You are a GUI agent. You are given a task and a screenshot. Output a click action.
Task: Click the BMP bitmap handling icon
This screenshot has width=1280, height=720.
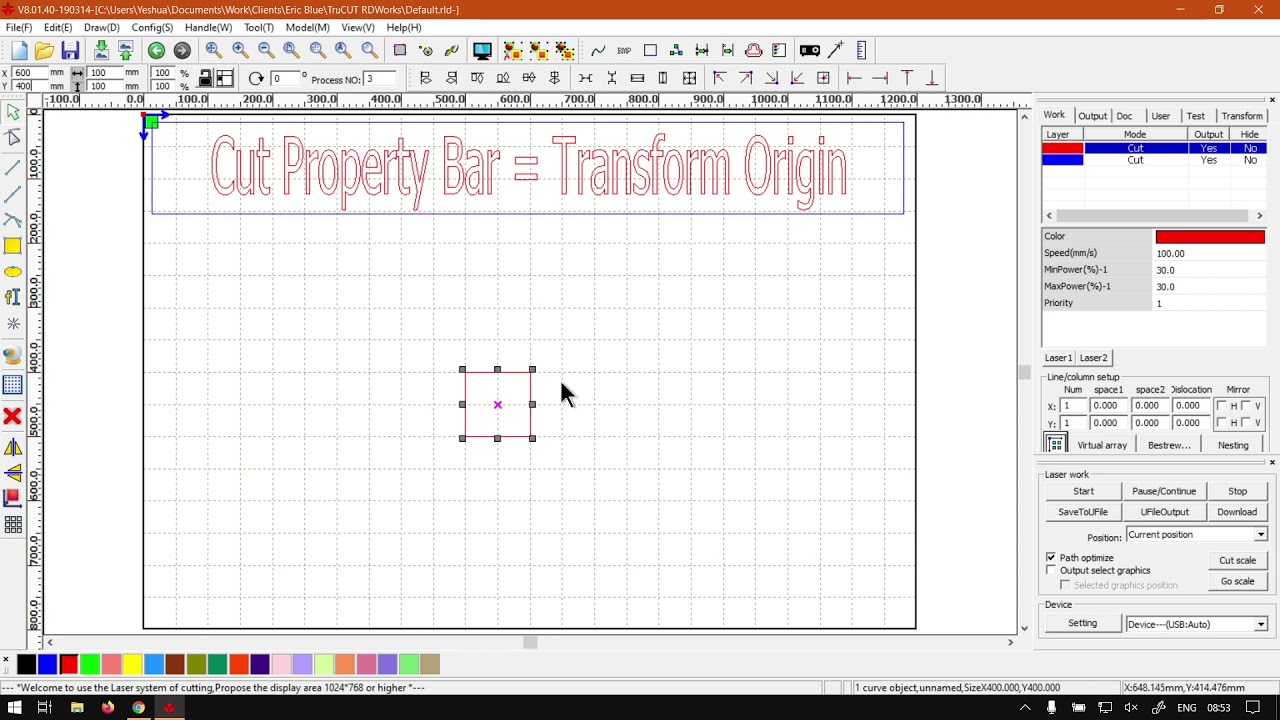pyautogui.click(x=624, y=51)
